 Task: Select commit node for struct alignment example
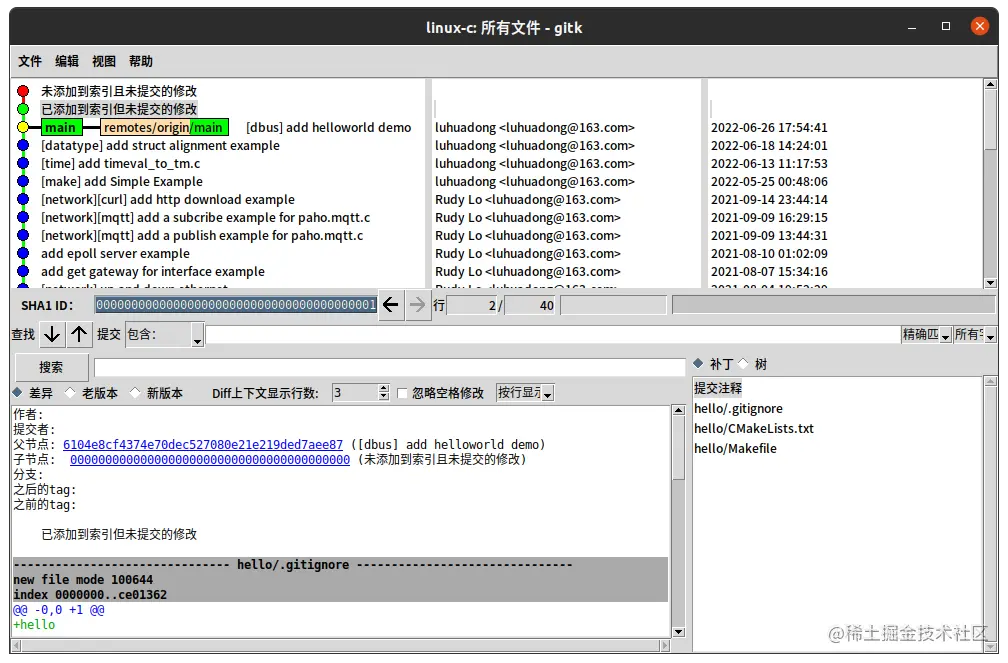coord(23,145)
